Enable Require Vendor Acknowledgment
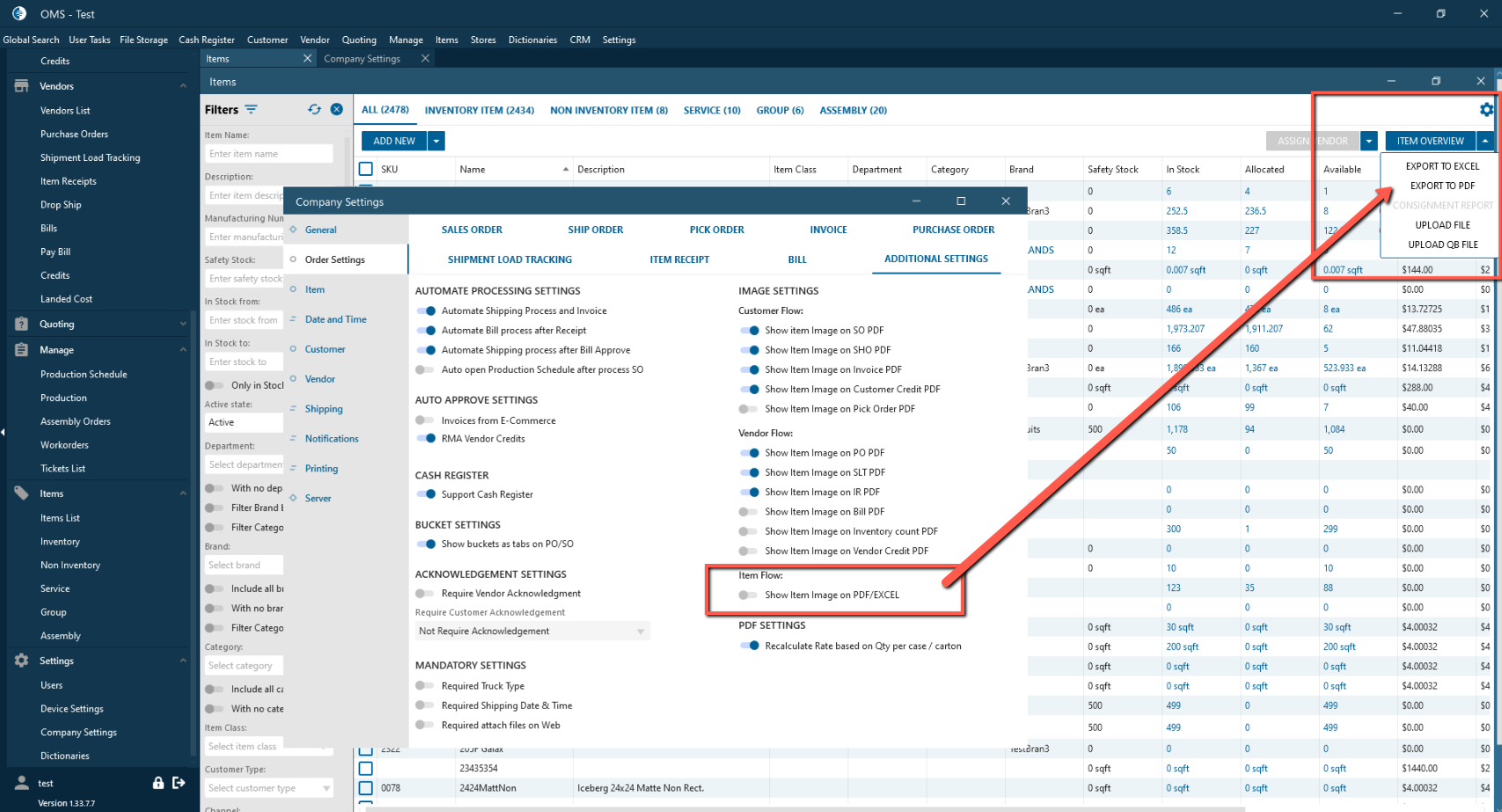The width and height of the screenshot is (1502, 812). click(426, 594)
